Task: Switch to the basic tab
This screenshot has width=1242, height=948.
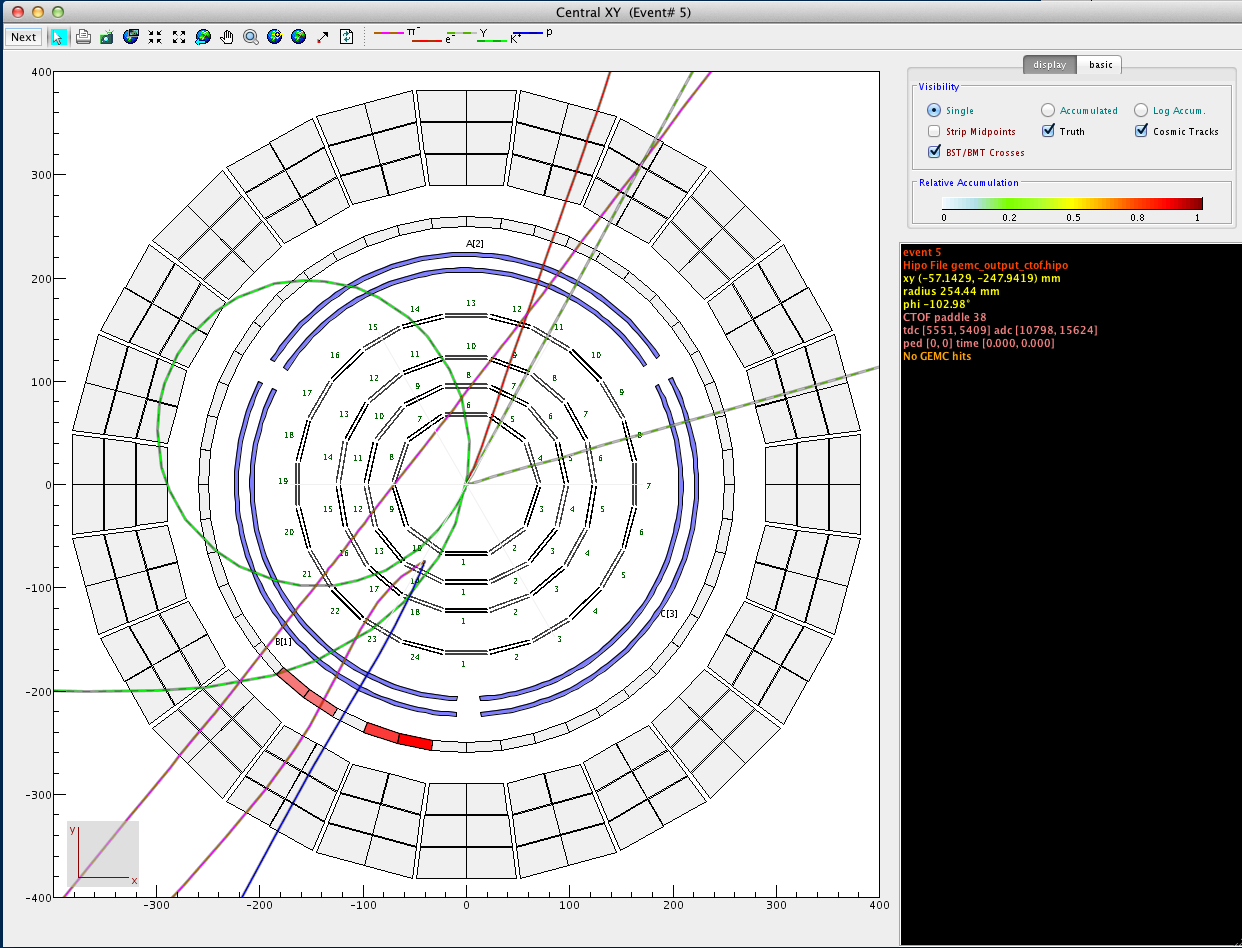Action: 1100,65
